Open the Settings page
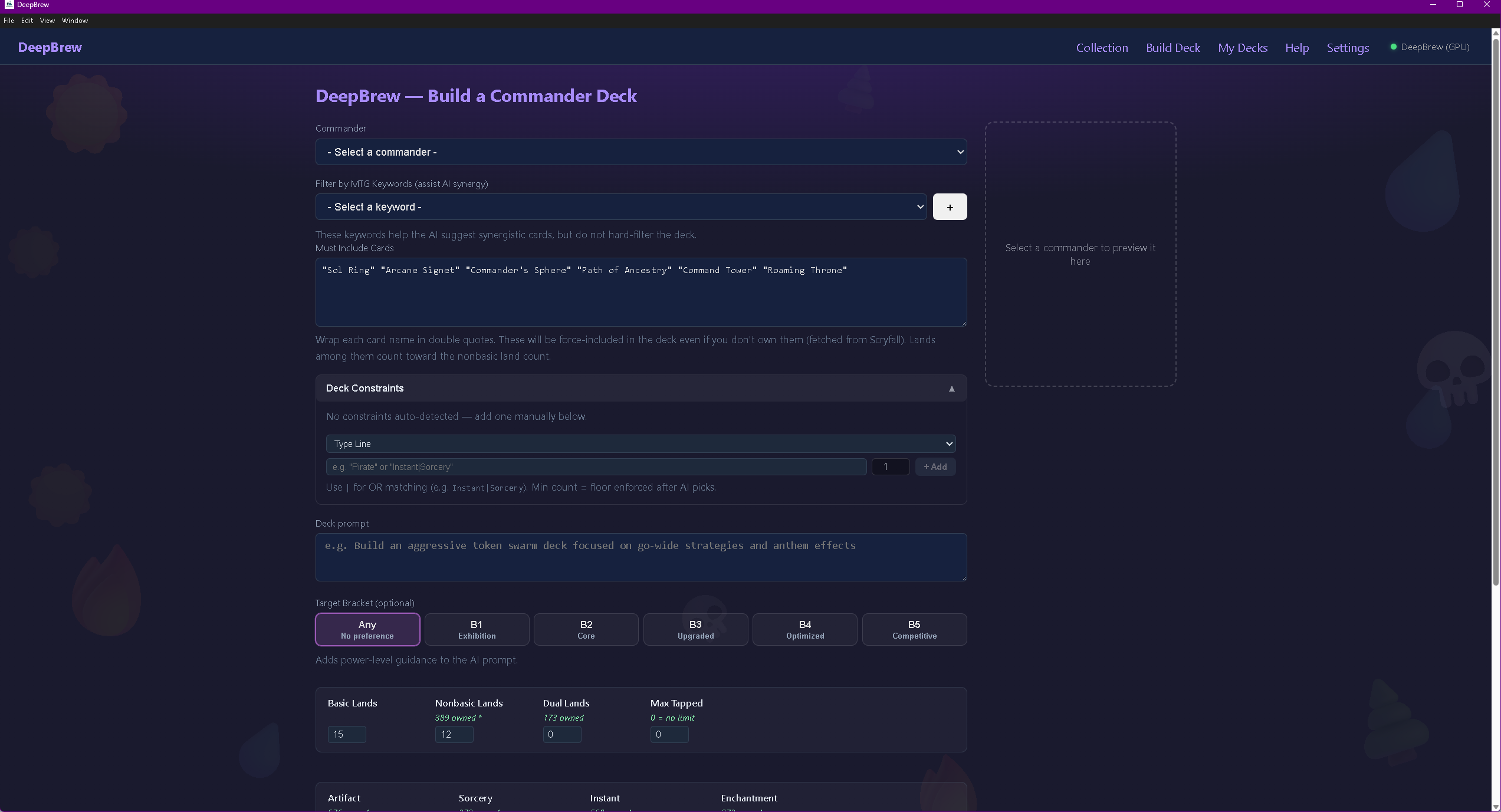Image resolution: width=1501 pixels, height=812 pixels. coord(1348,48)
